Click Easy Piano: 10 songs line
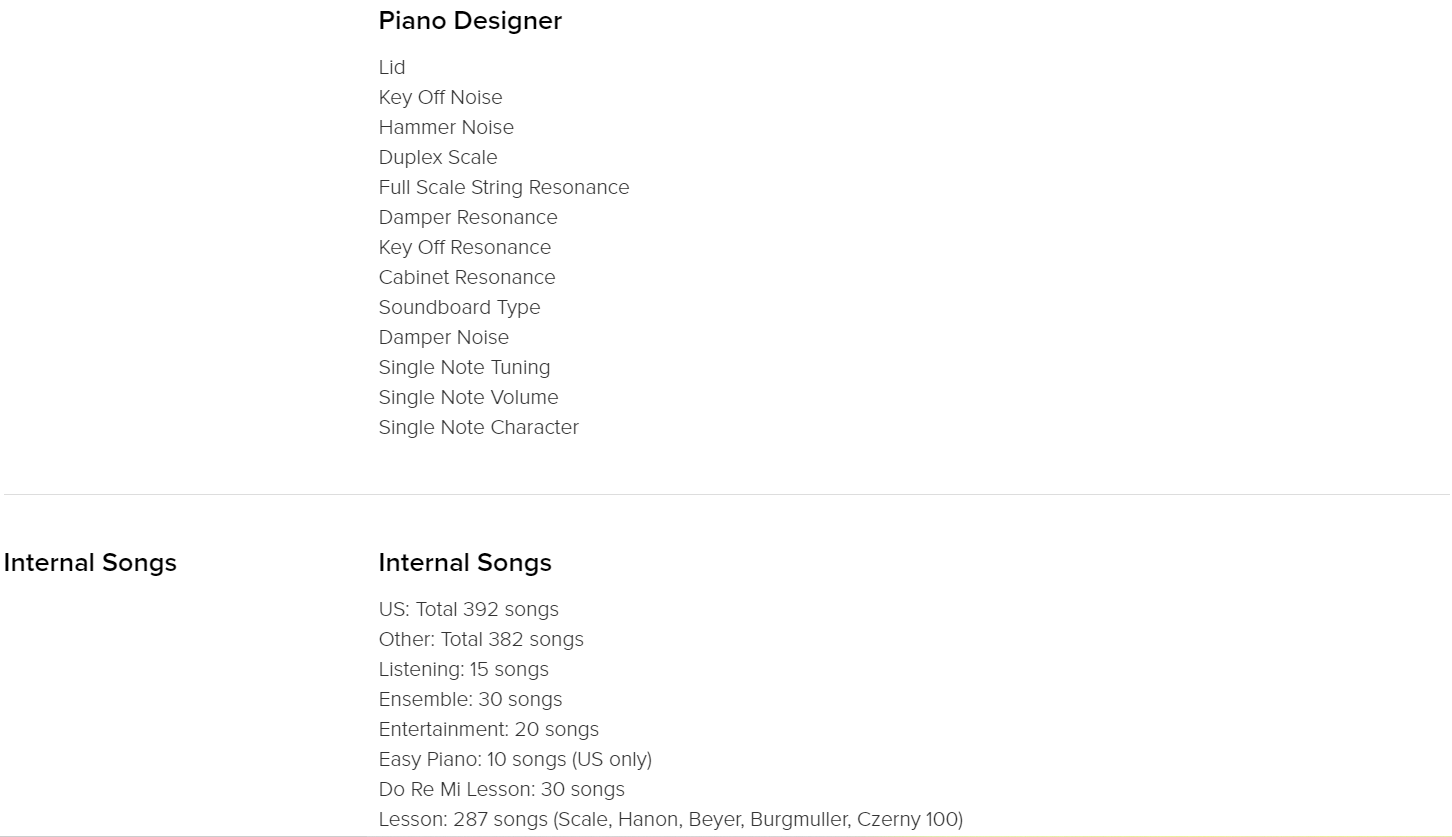 [x=515, y=759]
